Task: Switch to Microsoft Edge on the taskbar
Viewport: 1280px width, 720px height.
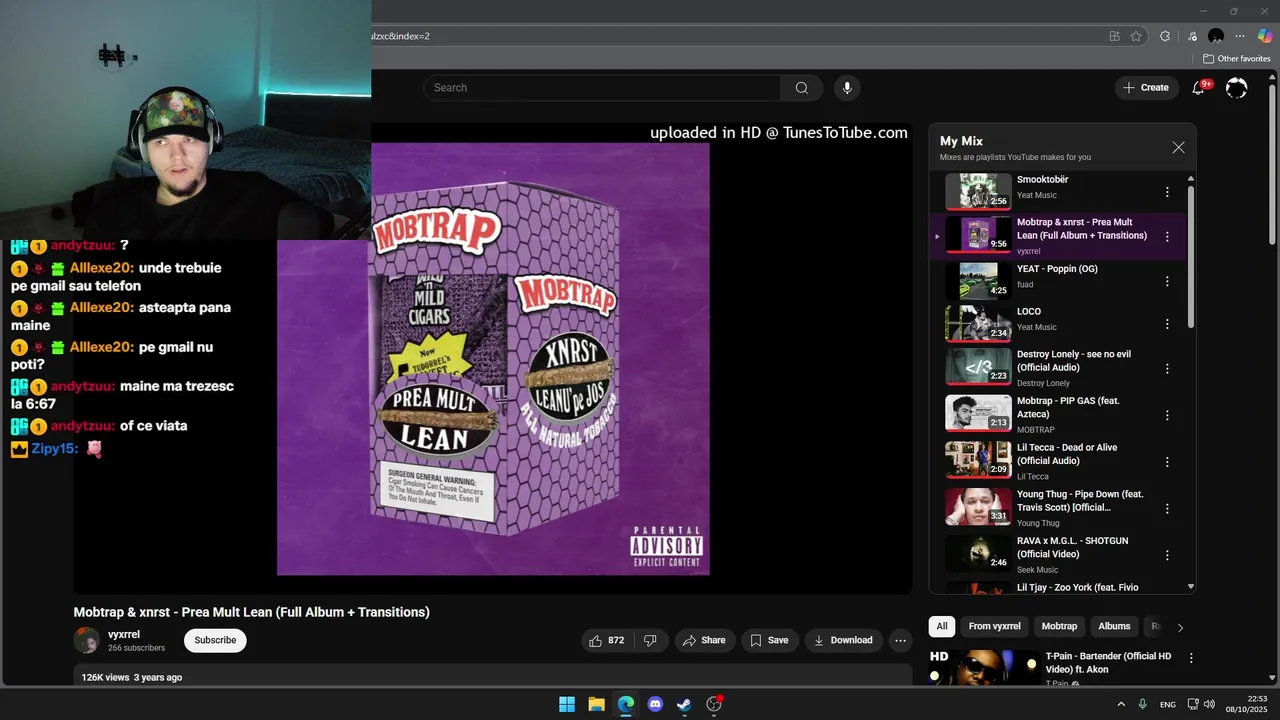Action: pyautogui.click(x=625, y=704)
